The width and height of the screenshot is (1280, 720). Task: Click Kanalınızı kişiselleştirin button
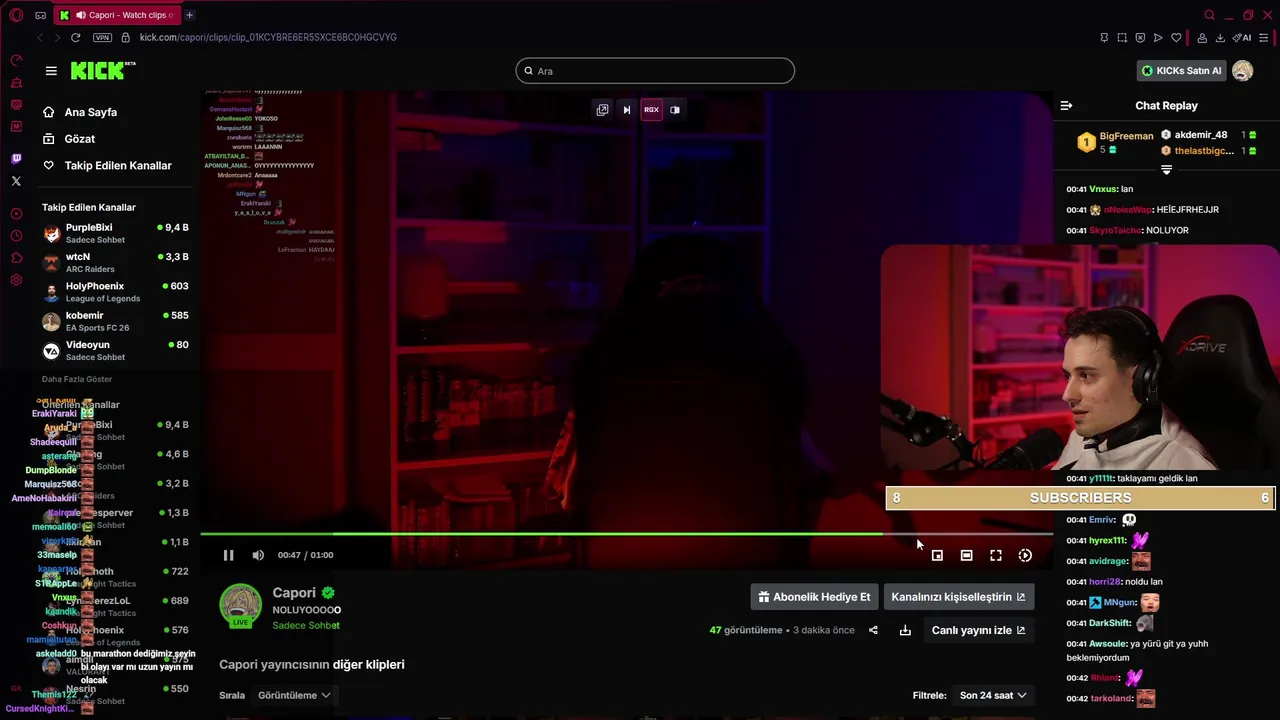pos(958,597)
